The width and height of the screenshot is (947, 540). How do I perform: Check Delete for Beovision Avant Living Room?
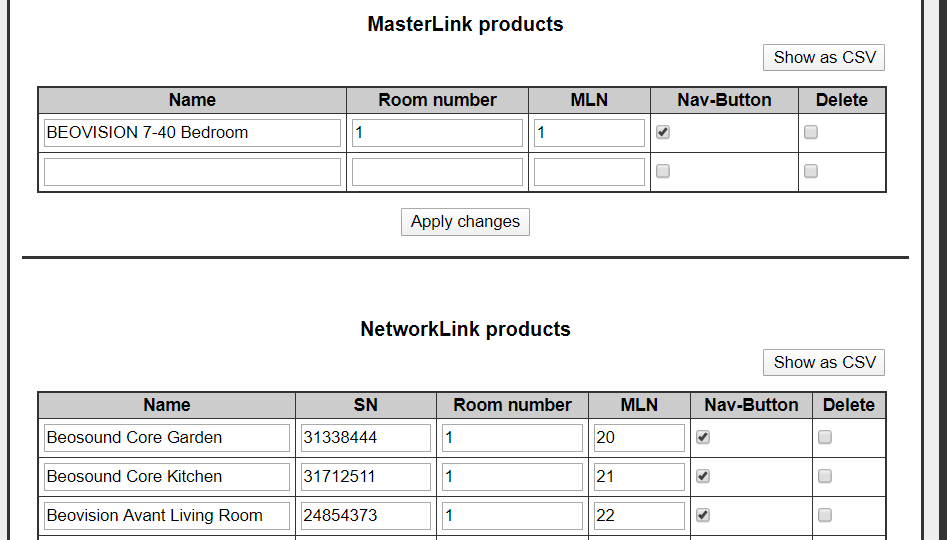pos(825,515)
